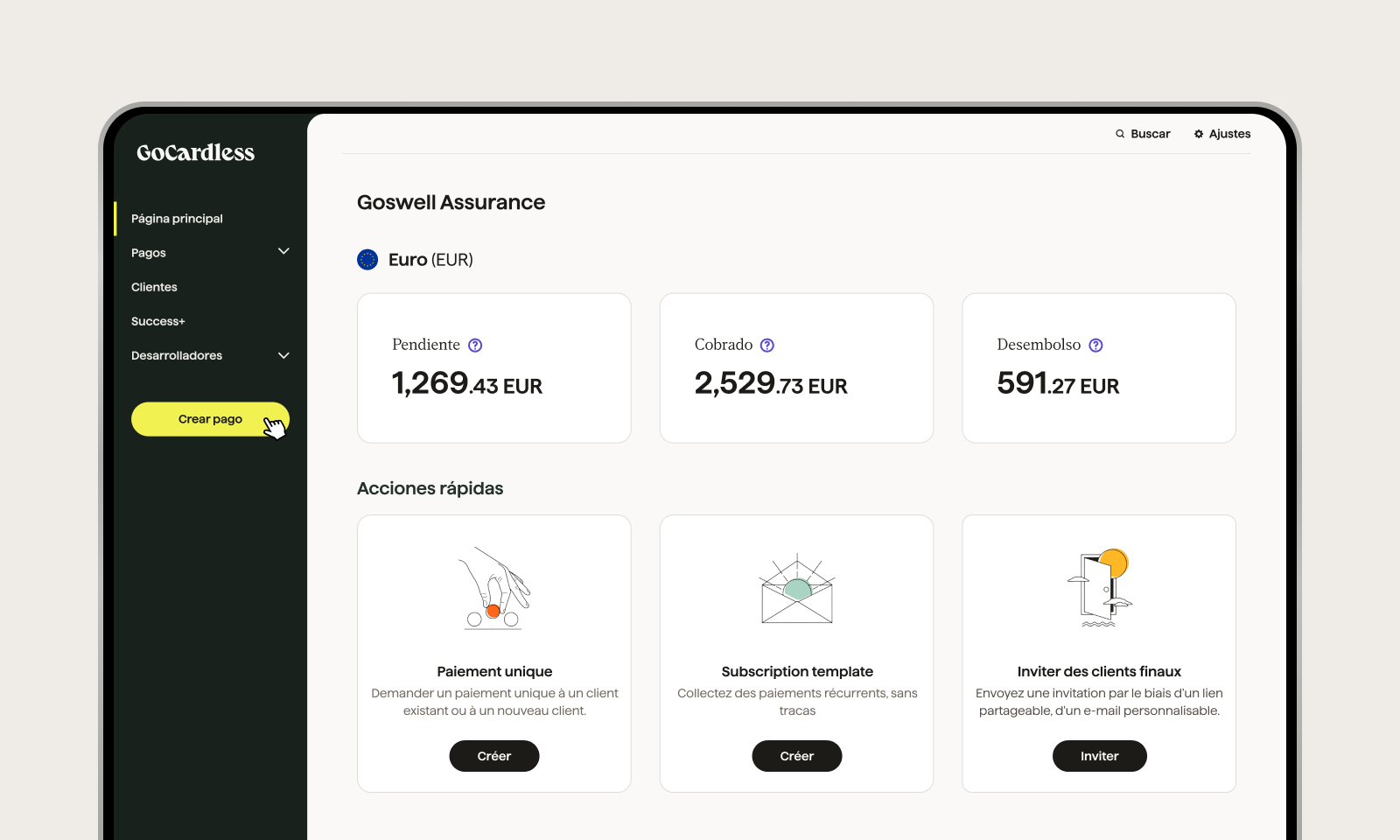Image resolution: width=1400 pixels, height=840 pixels.
Task: Open Ajustes settings with gear icon
Action: pos(1222,134)
